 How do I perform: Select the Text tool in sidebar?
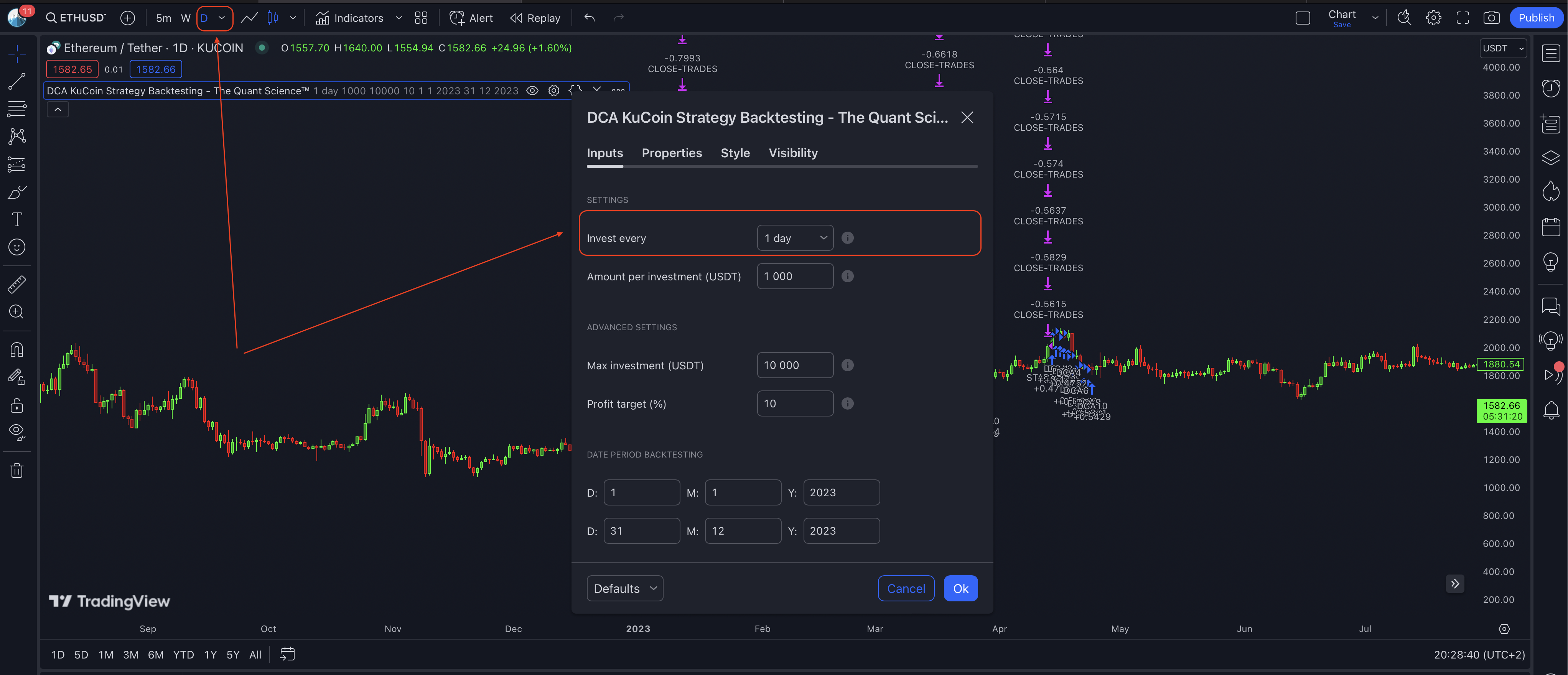[x=17, y=220]
